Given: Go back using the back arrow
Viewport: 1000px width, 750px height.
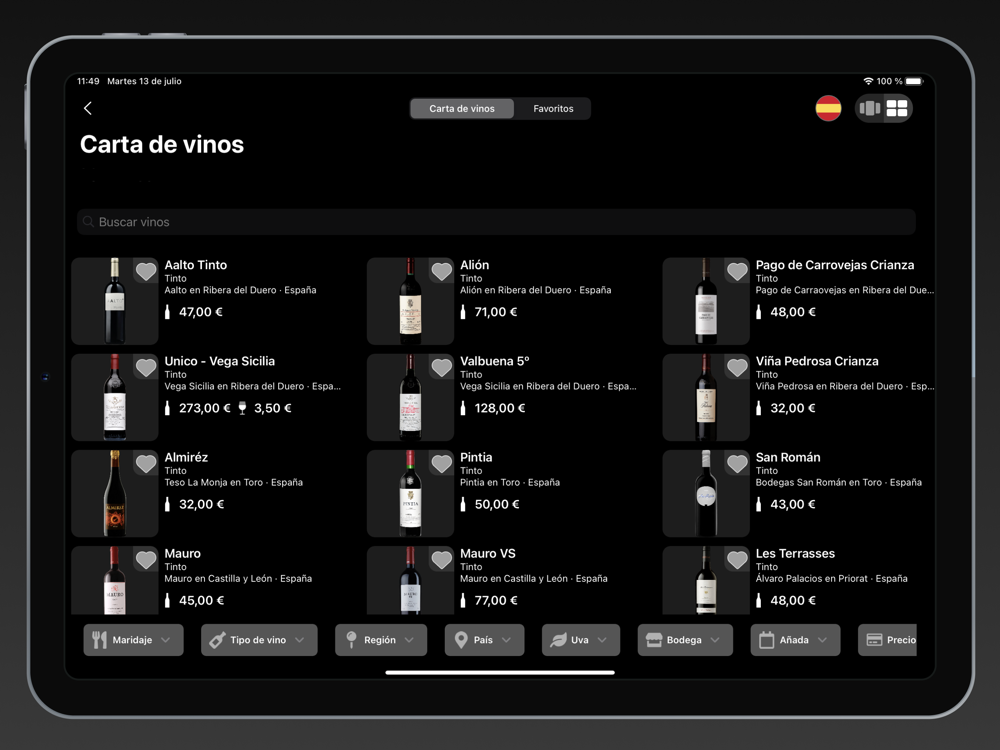Looking at the screenshot, I should 88,108.
